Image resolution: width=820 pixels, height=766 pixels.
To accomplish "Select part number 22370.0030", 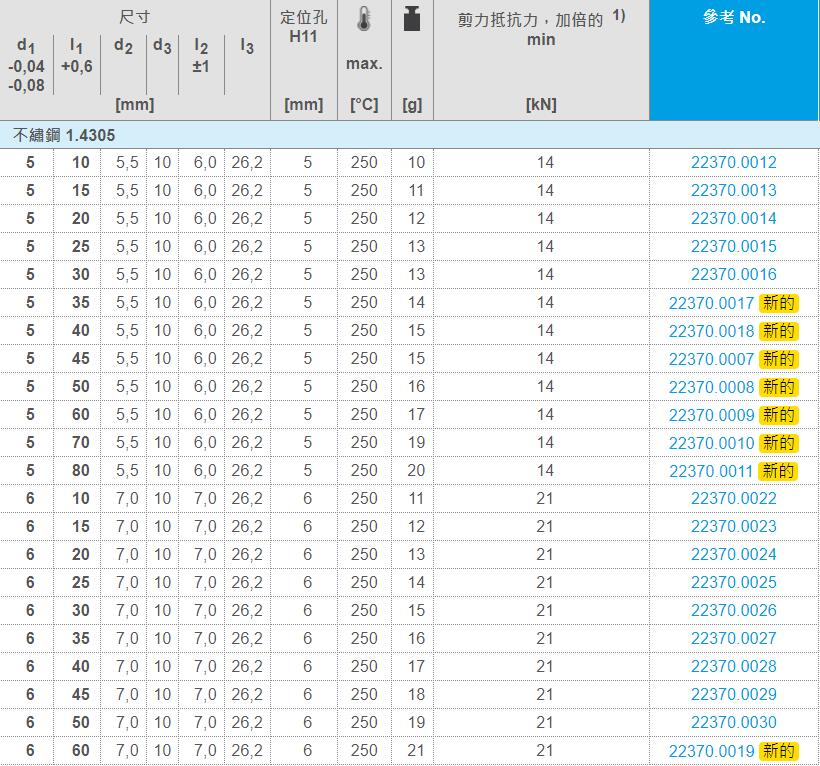I will [733, 723].
